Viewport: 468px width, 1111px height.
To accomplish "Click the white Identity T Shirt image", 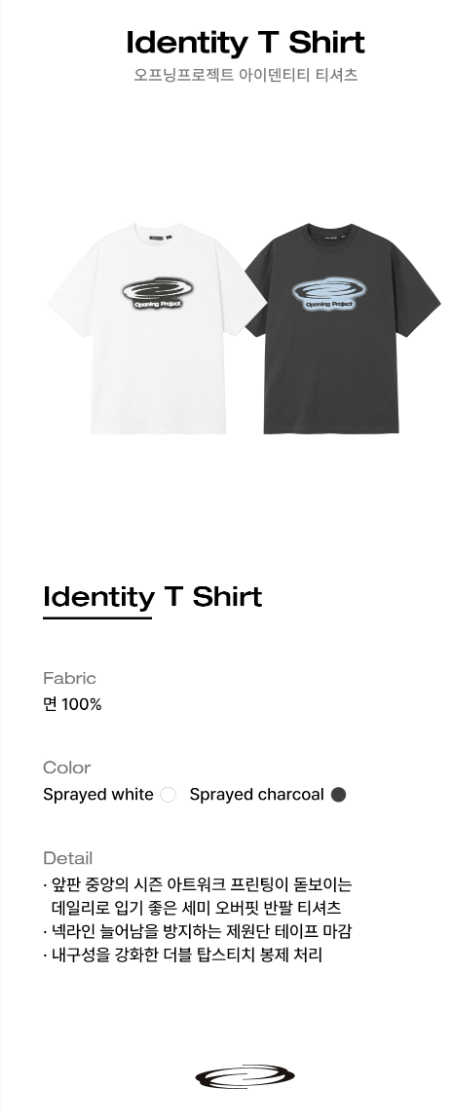I will [155, 328].
